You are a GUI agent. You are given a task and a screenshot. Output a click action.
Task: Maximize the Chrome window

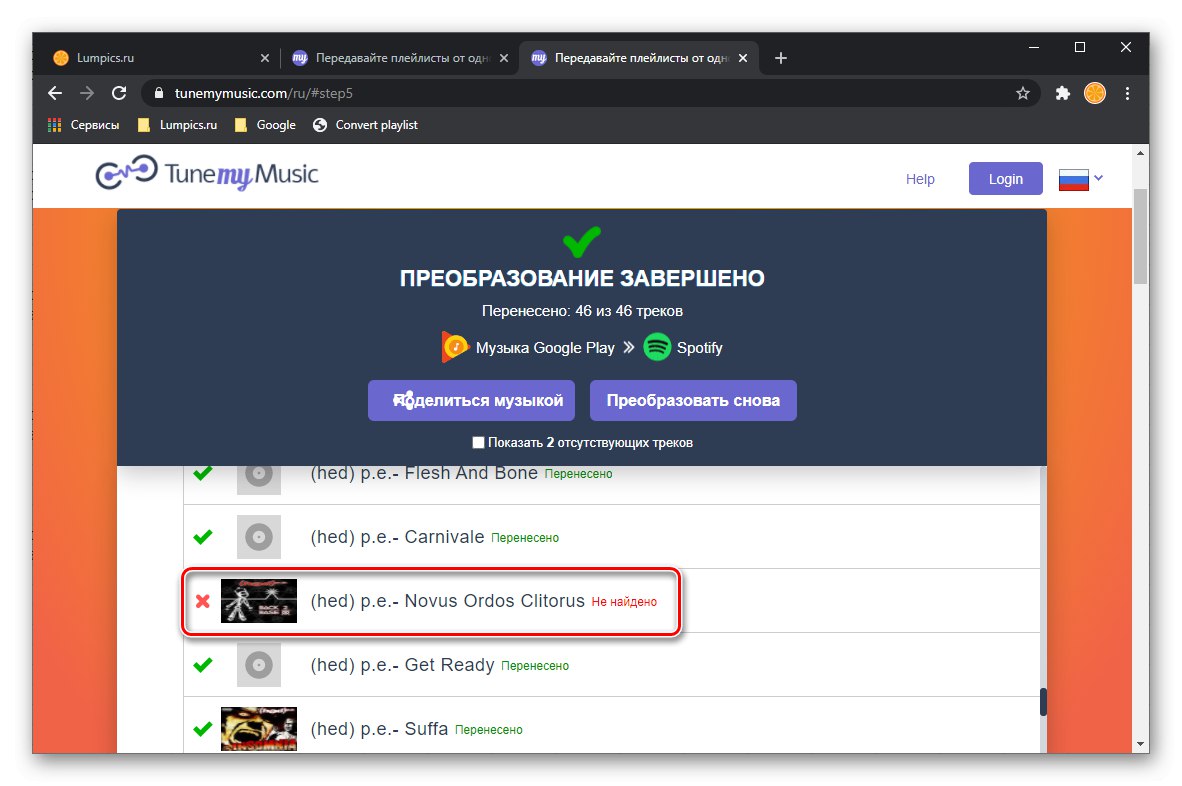[1079, 47]
